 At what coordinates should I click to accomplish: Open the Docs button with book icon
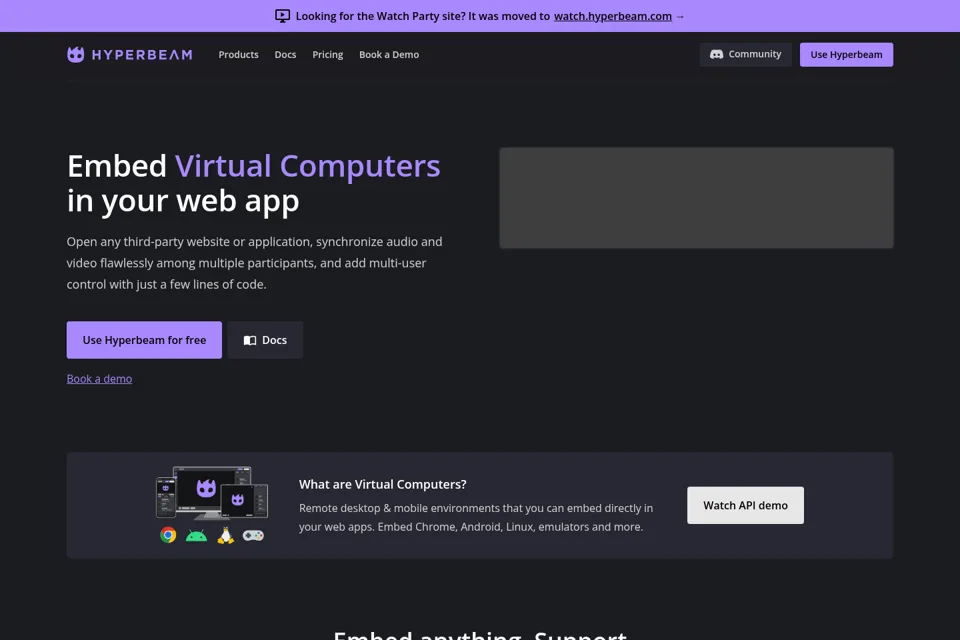tap(265, 340)
